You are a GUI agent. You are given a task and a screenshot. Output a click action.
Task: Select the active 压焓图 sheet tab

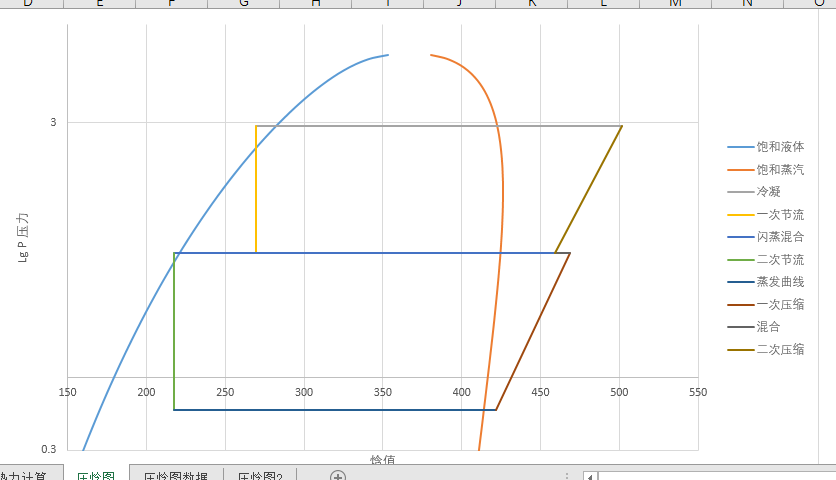click(96, 475)
